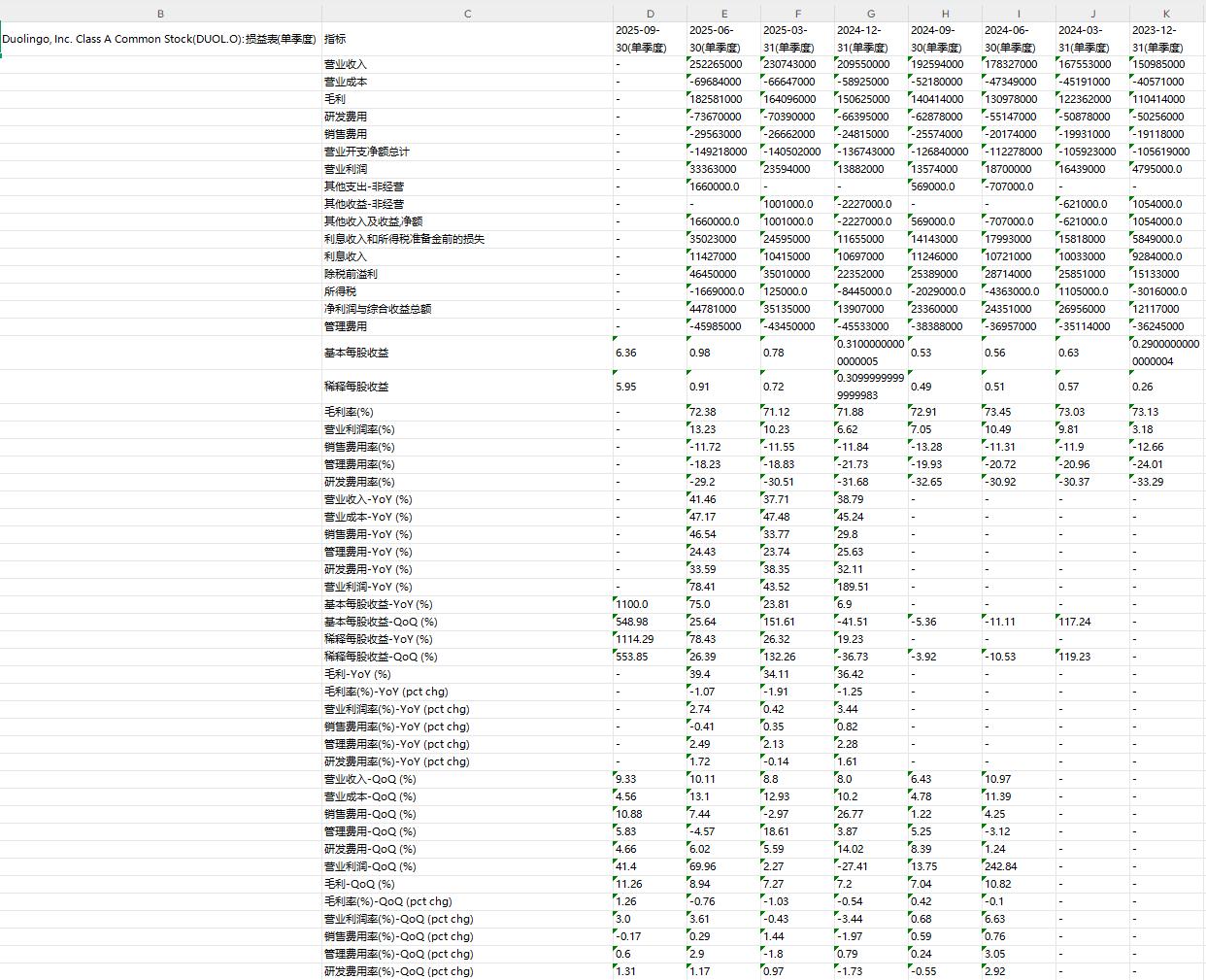
Task: Select pre-tax profit cell 25389000
Action: [x=945, y=274]
